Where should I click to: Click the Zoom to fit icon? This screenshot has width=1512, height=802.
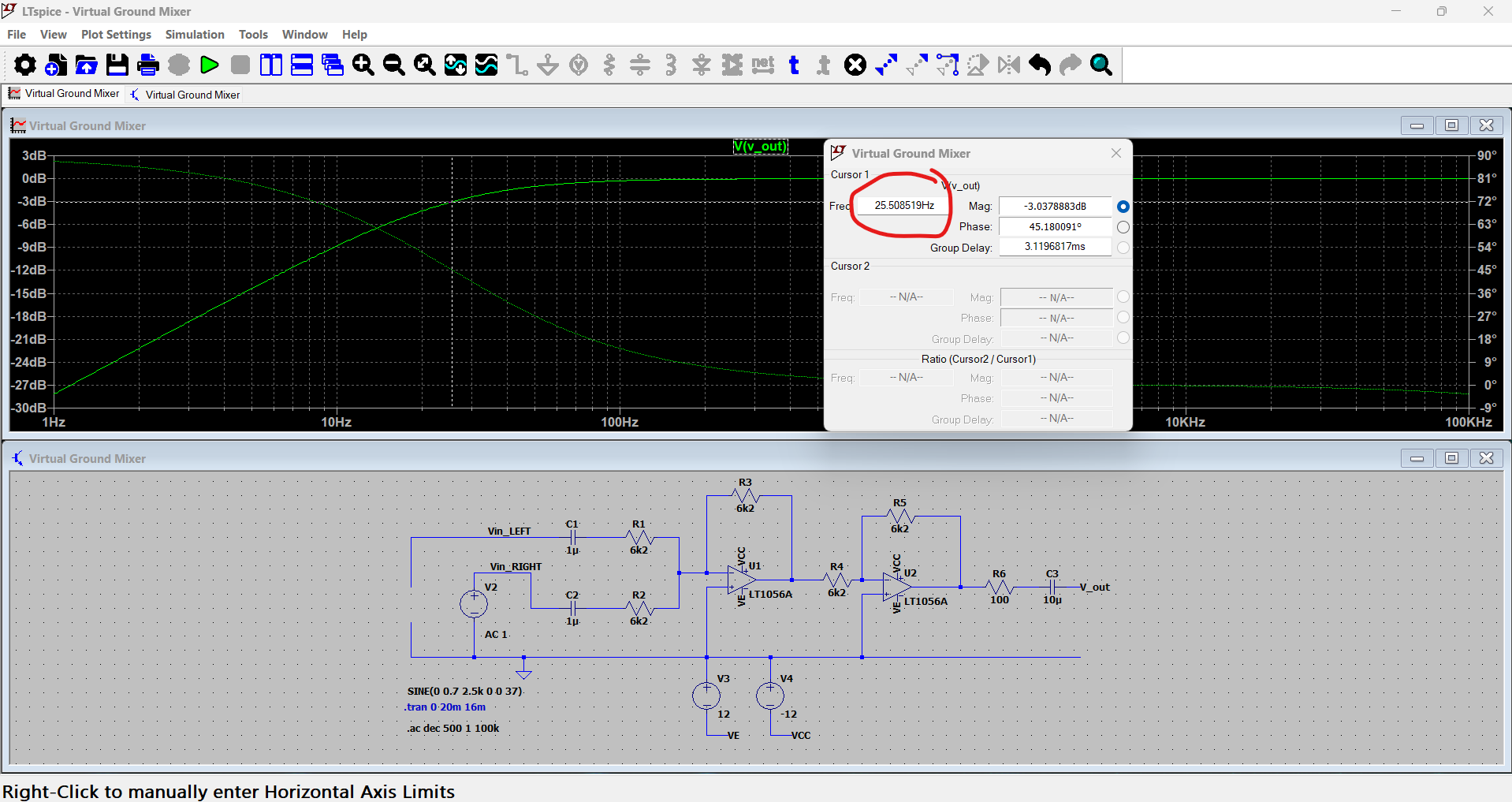coord(425,65)
